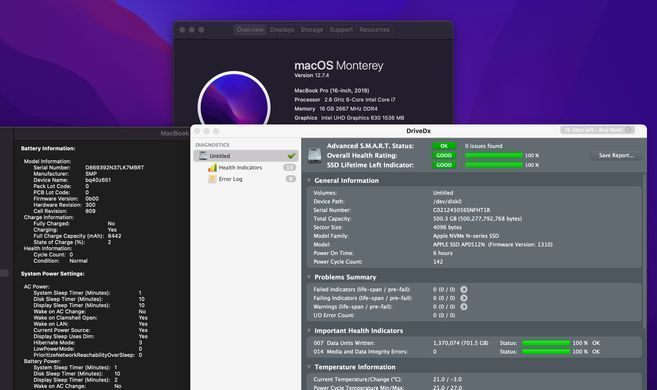Click battery serial number D869392N37LK7MBRT
This screenshot has width=657, height=390.
click(x=114, y=168)
